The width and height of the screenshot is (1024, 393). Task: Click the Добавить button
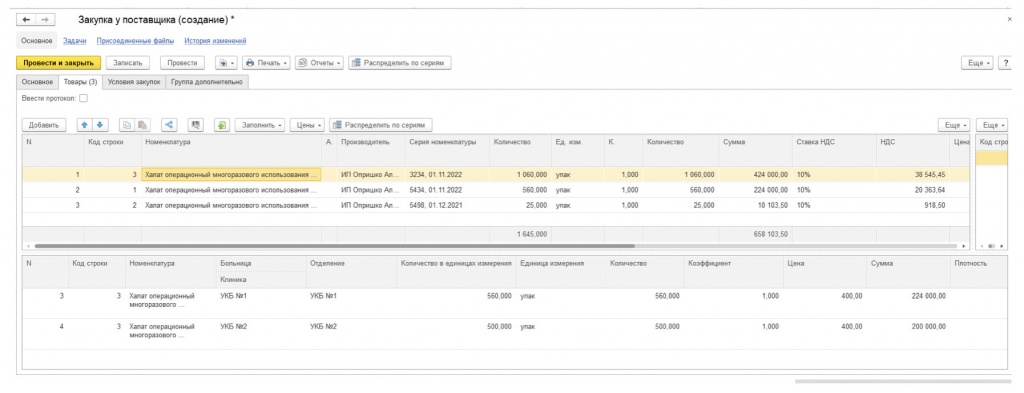(x=44, y=125)
